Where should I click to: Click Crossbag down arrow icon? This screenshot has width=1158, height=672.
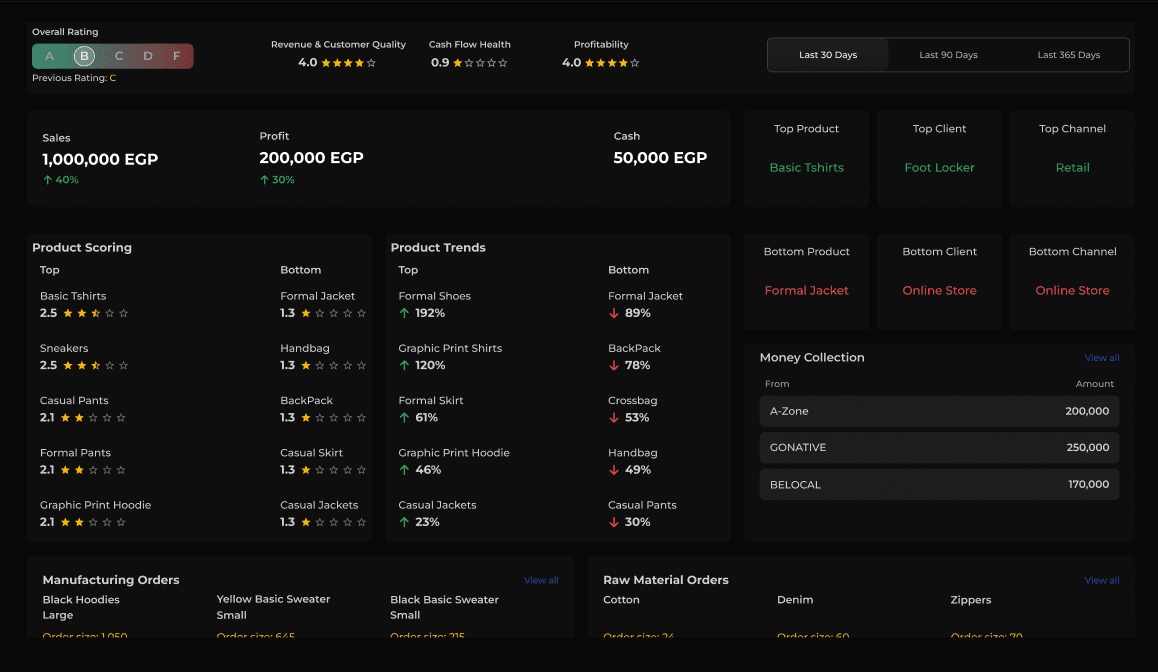614,418
